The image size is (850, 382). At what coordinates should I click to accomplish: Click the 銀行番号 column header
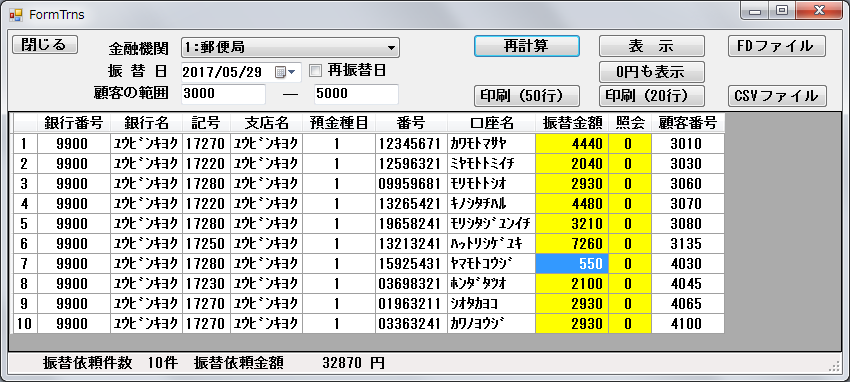click(x=74, y=123)
